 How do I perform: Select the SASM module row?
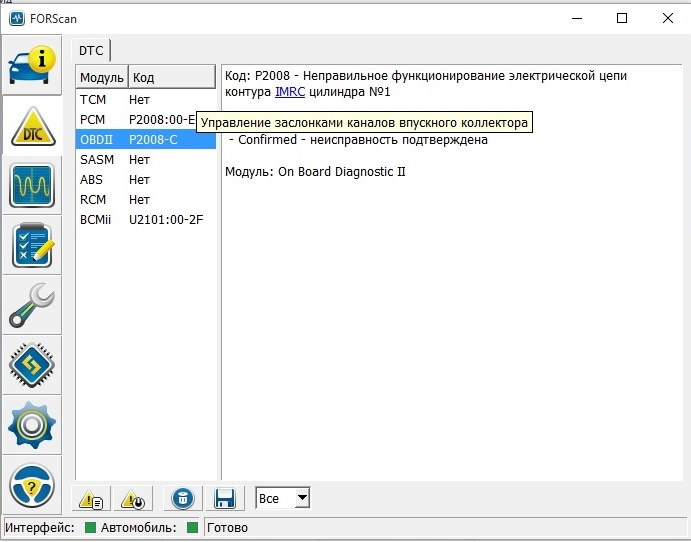tap(146, 160)
